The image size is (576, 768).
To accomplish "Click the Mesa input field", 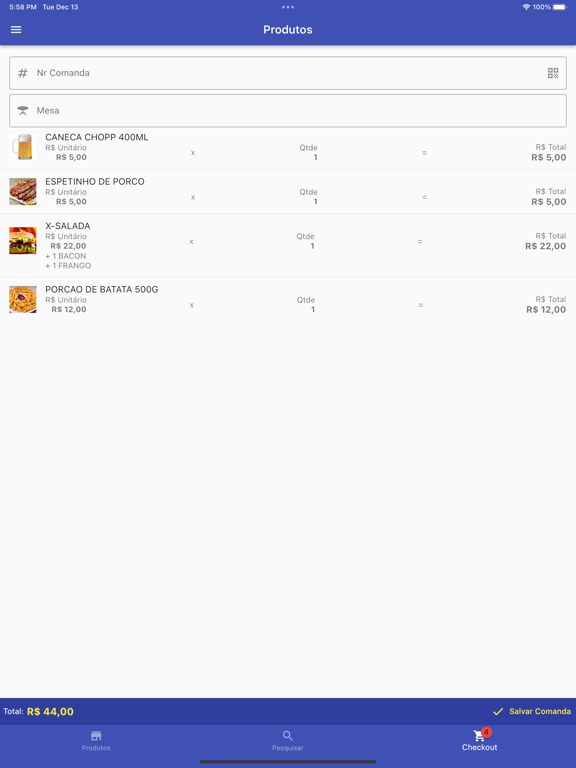I will point(288,111).
